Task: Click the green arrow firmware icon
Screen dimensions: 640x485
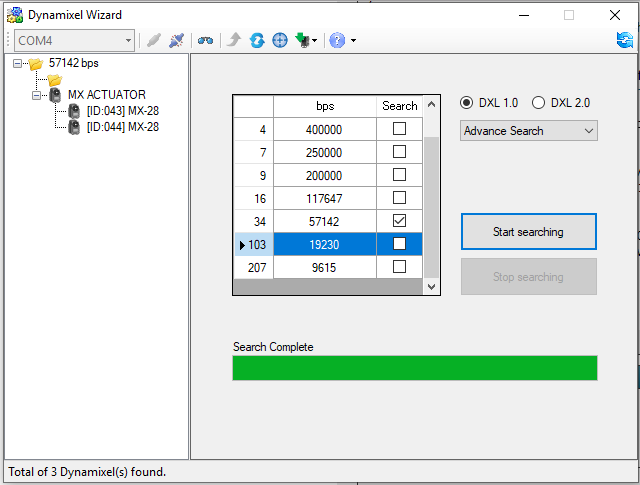Action: coord(302,40)
